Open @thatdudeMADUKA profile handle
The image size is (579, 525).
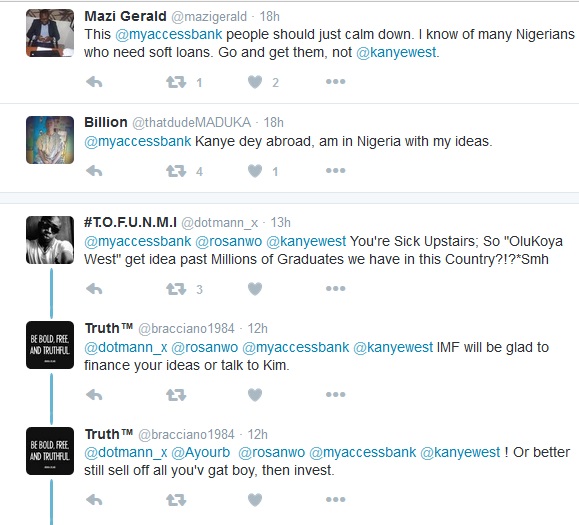click(x=191, y=123)
